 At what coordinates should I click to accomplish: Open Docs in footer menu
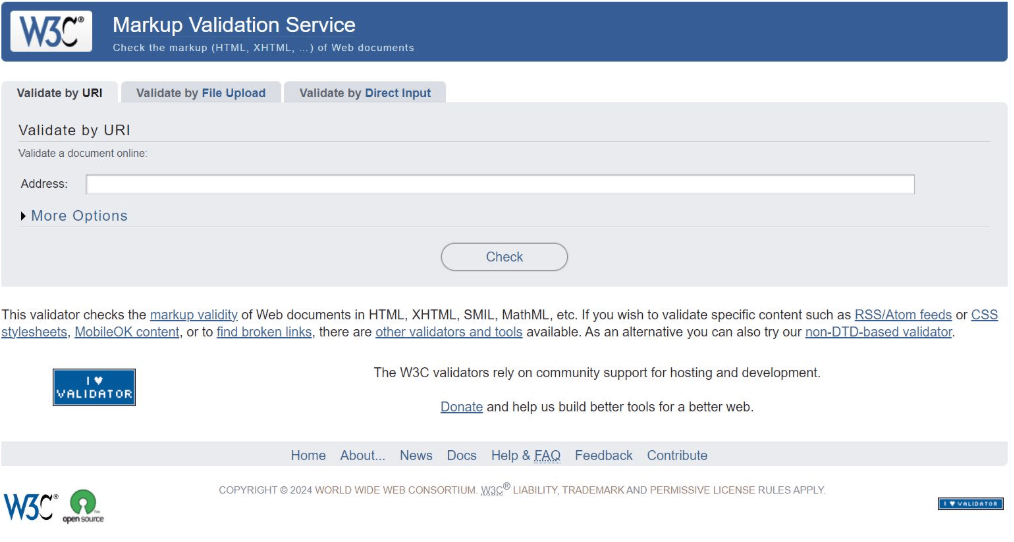pos(462,455)
